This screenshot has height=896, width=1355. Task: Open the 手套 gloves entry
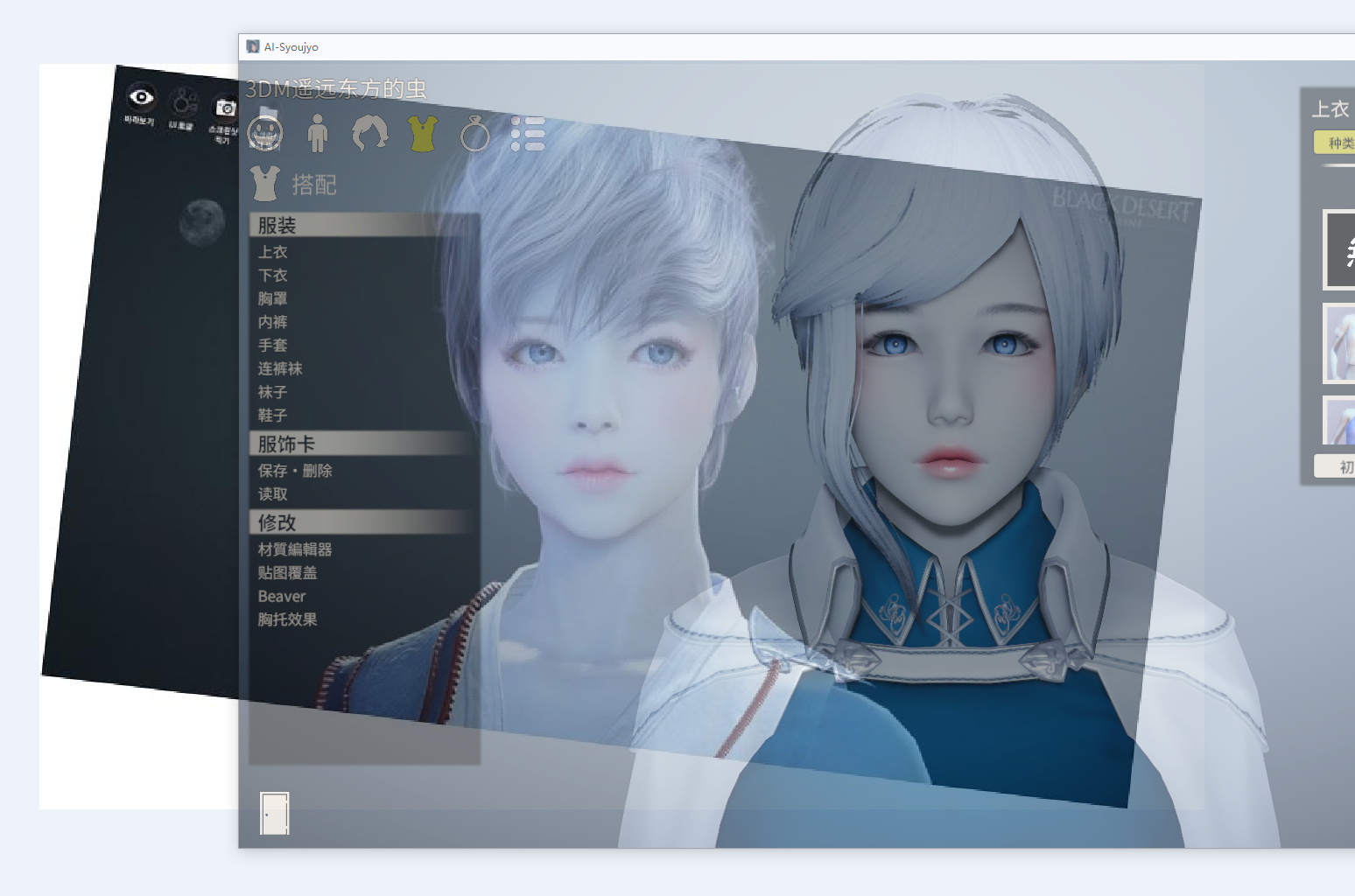(x=273, y=346)
